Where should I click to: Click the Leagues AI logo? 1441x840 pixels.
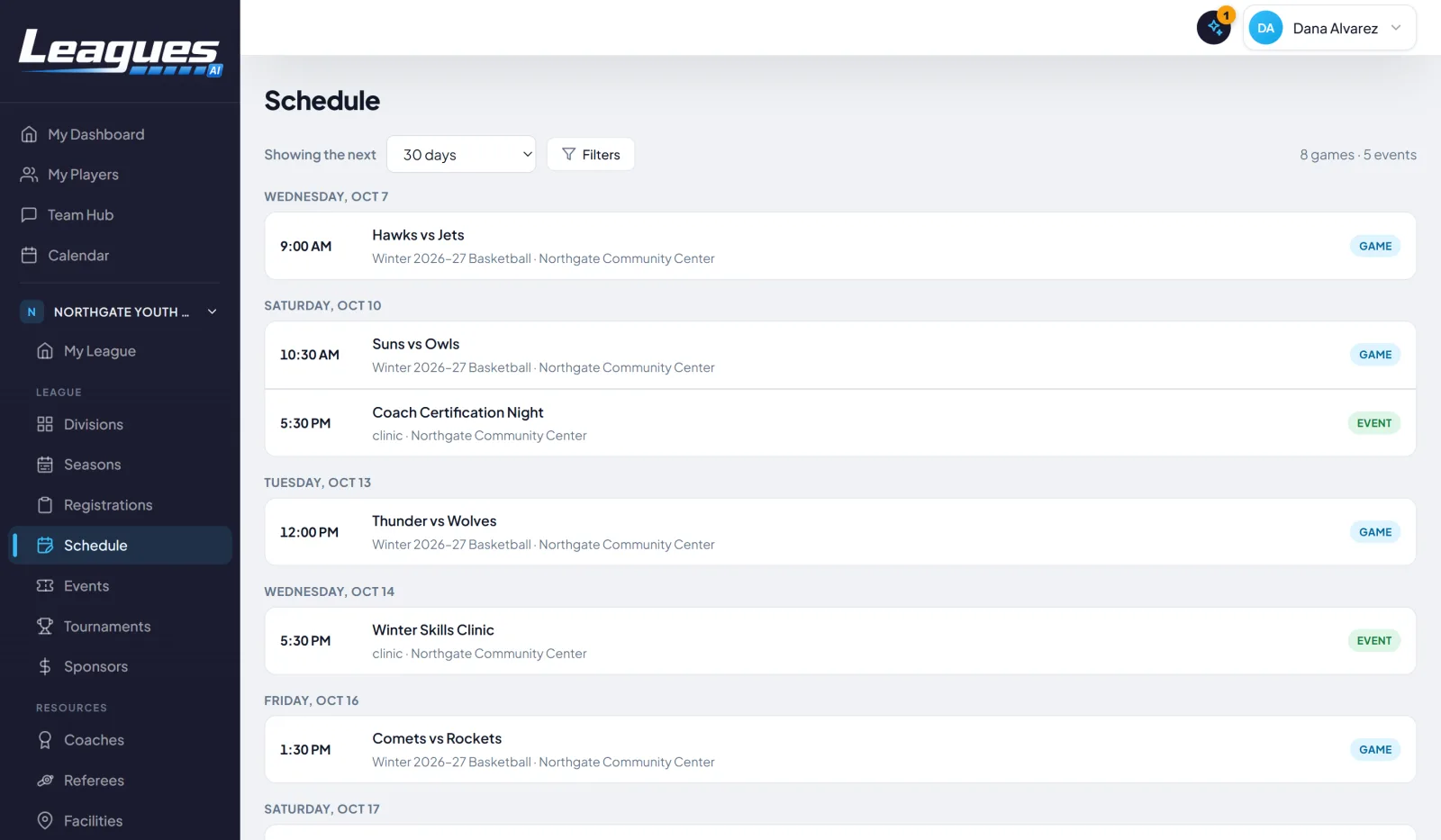pos(120,52)
